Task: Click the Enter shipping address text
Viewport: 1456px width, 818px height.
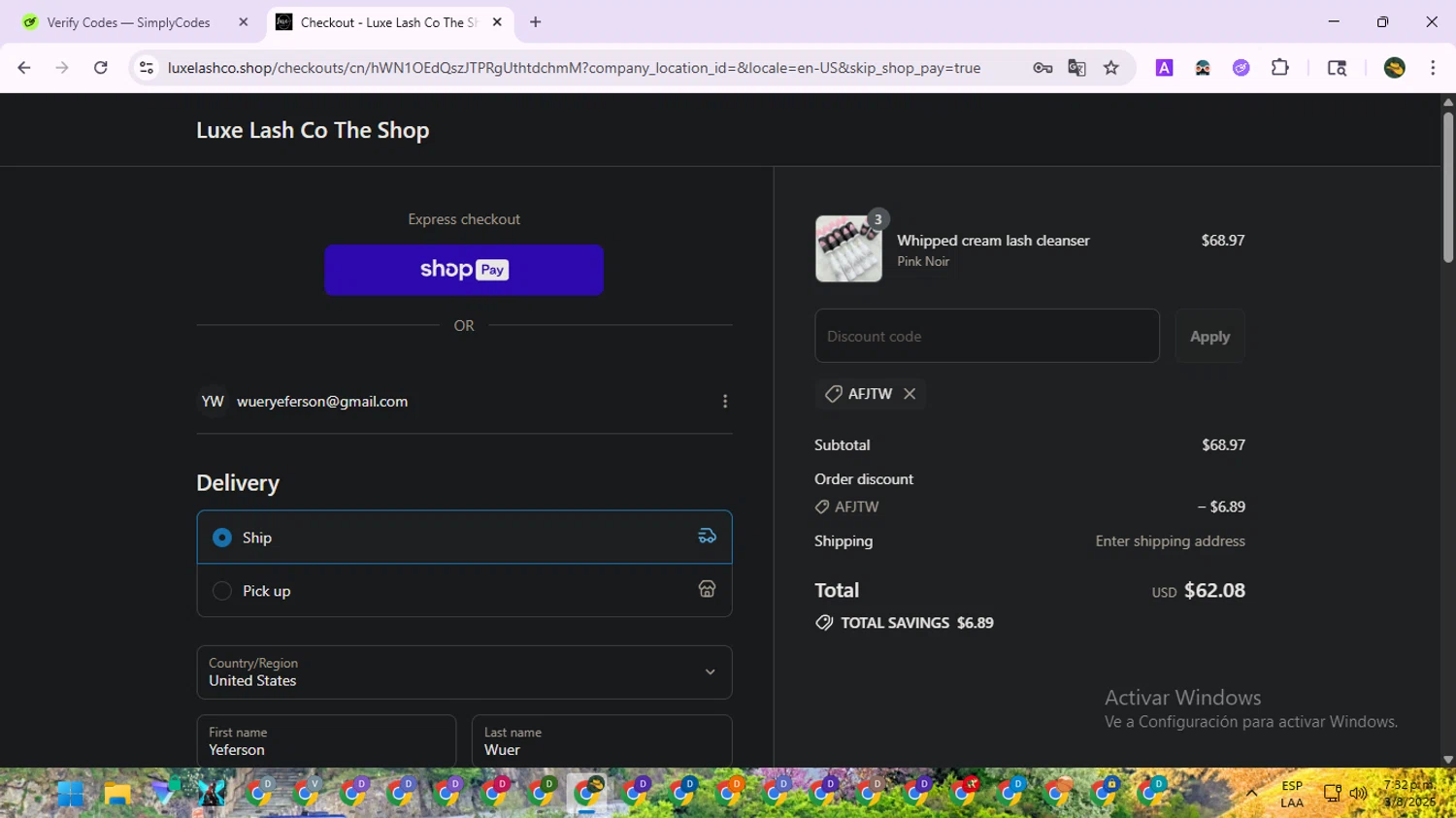Action: pyautogui.click(x=1171, y=541)
